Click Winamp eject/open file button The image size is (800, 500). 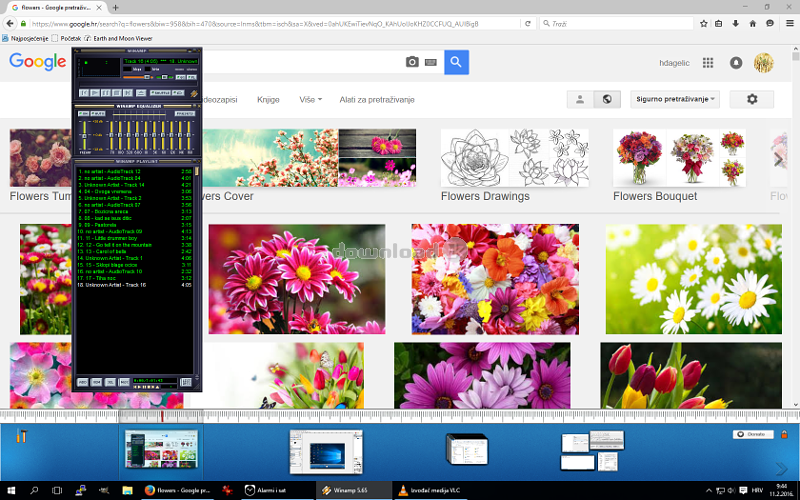coord(141,93)
